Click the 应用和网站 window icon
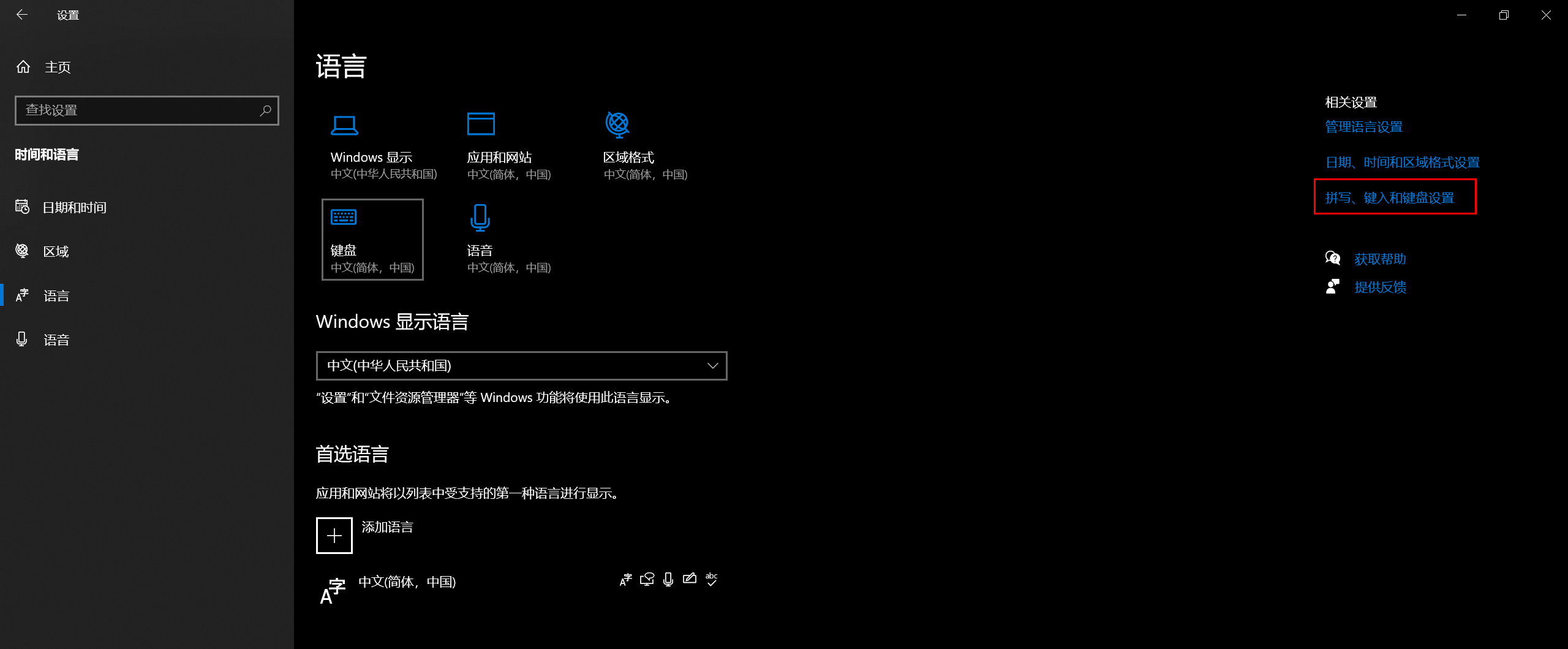The image size is (1568, 649). coord(481,124)
